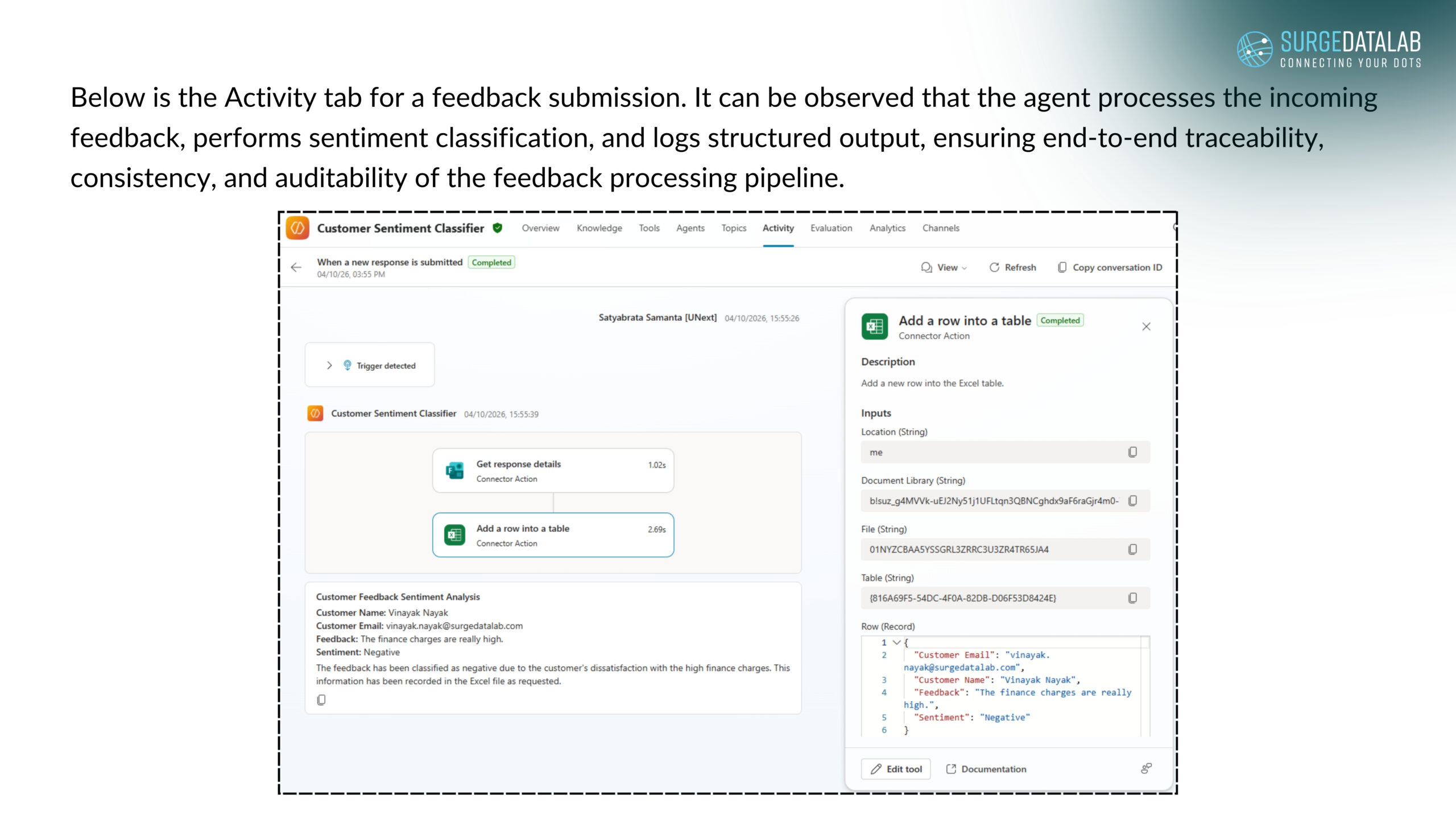Click the Table field with the GUID
Screen dimensions: 1456x819
tap(1005, 598)
